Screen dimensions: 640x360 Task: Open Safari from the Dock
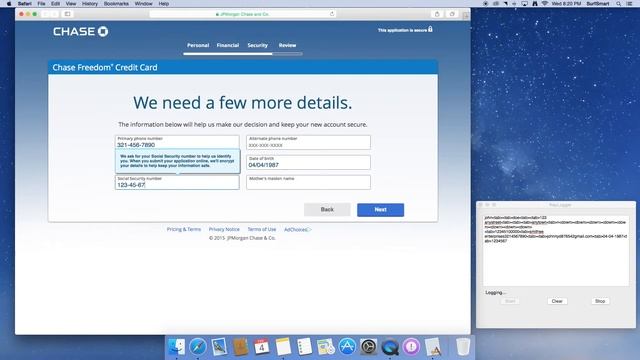198,347
